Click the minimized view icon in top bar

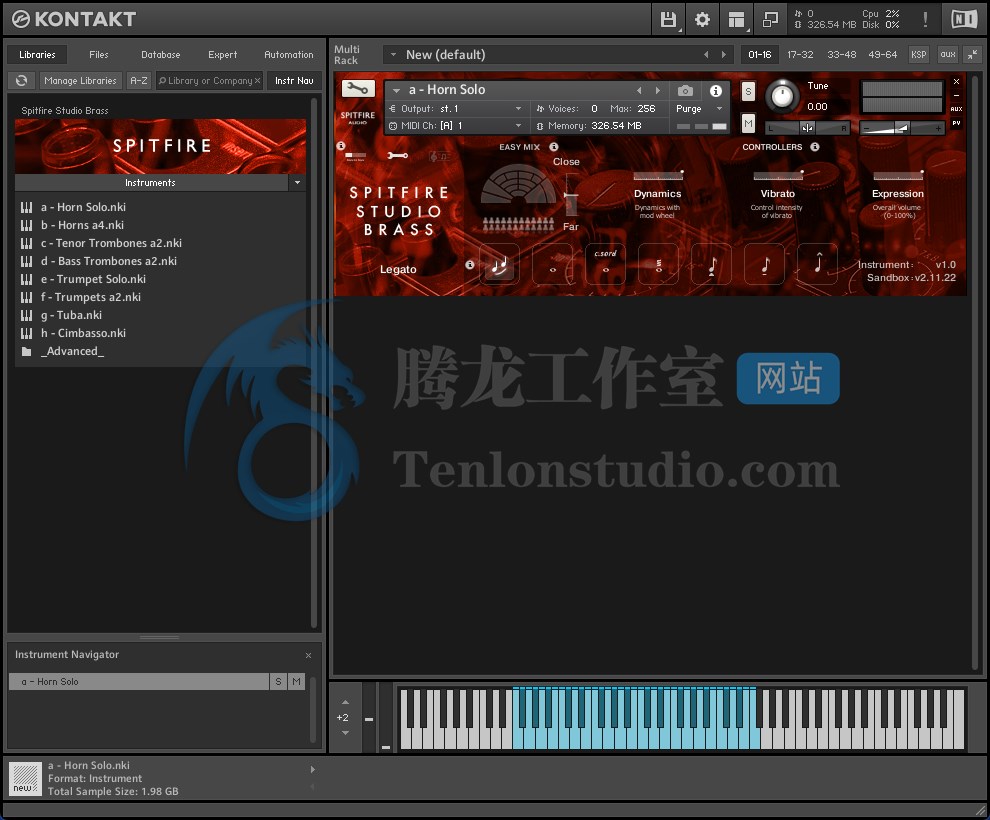770,20
